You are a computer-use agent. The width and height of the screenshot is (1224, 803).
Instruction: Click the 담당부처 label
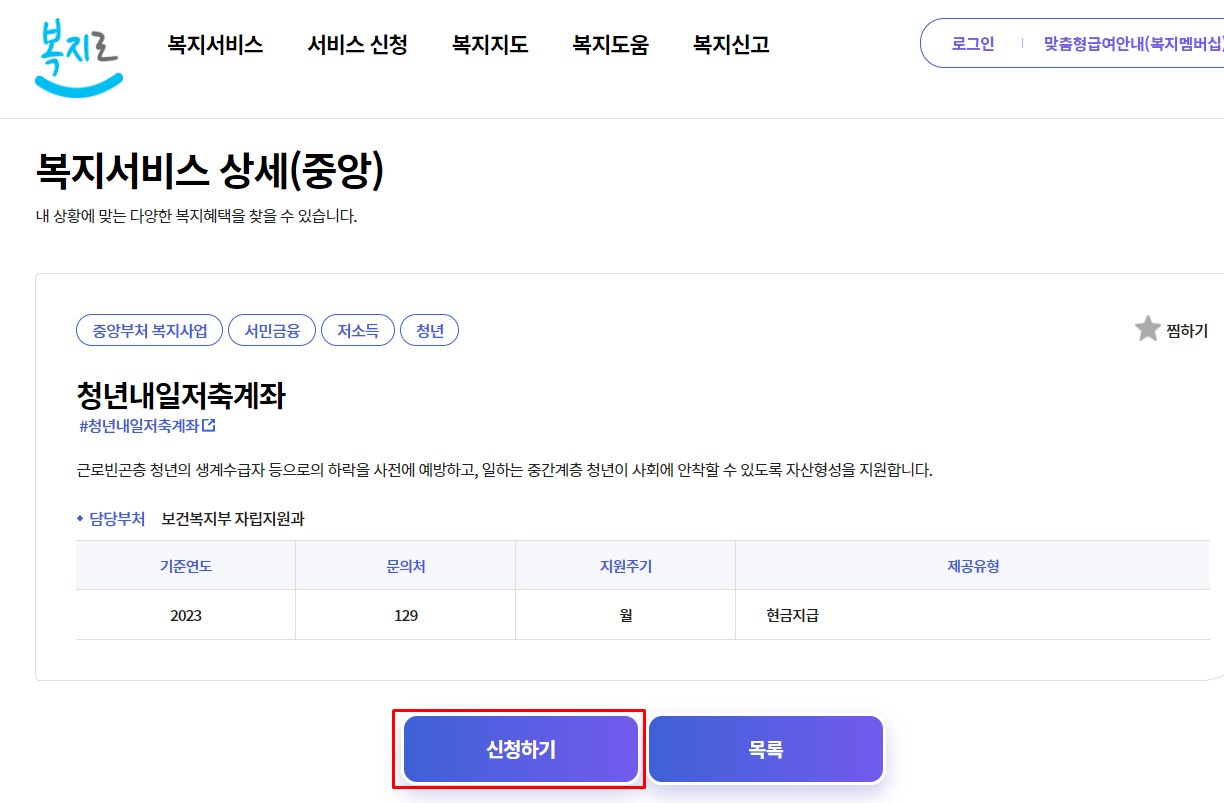coord(117,519)
